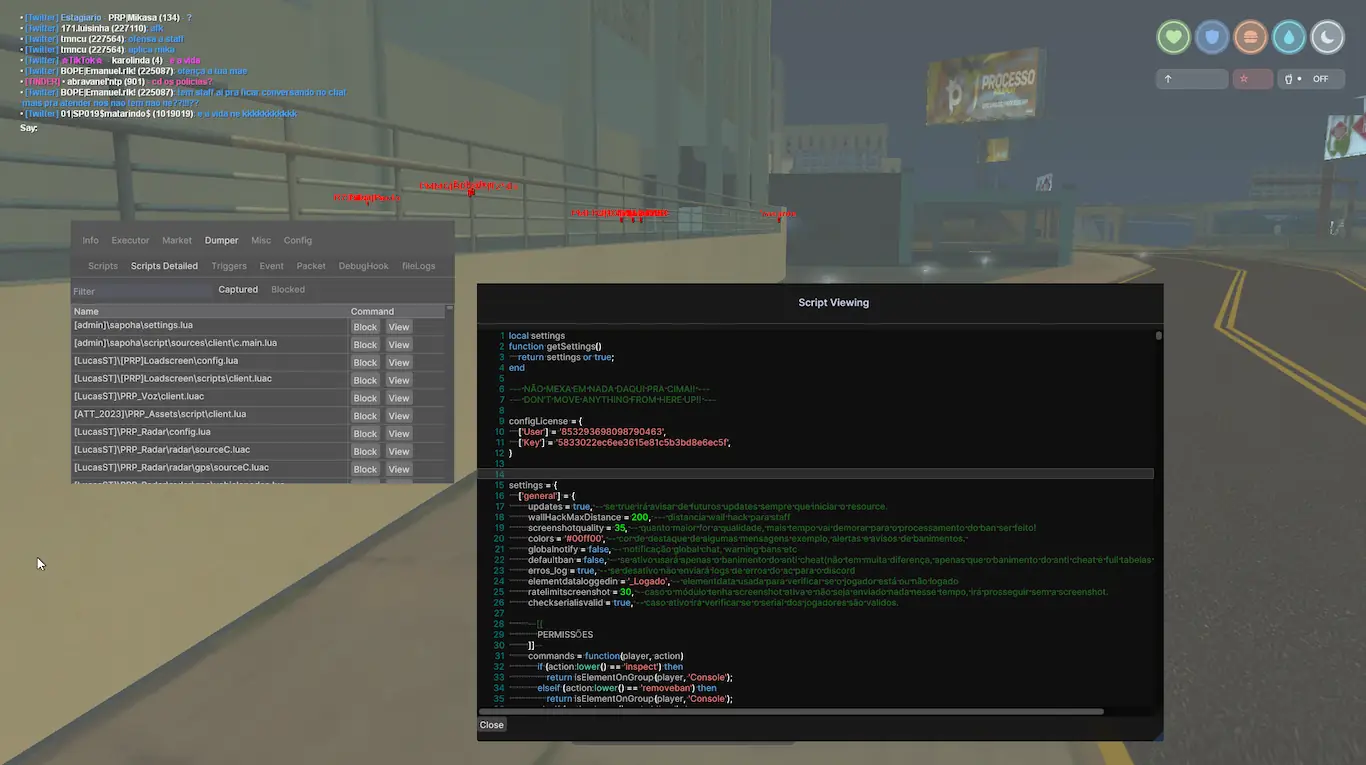The width and height of the screenshot is (1366, 765).
Task: Click the pink star wanted indicator
Action: [x=1252, y=79]
